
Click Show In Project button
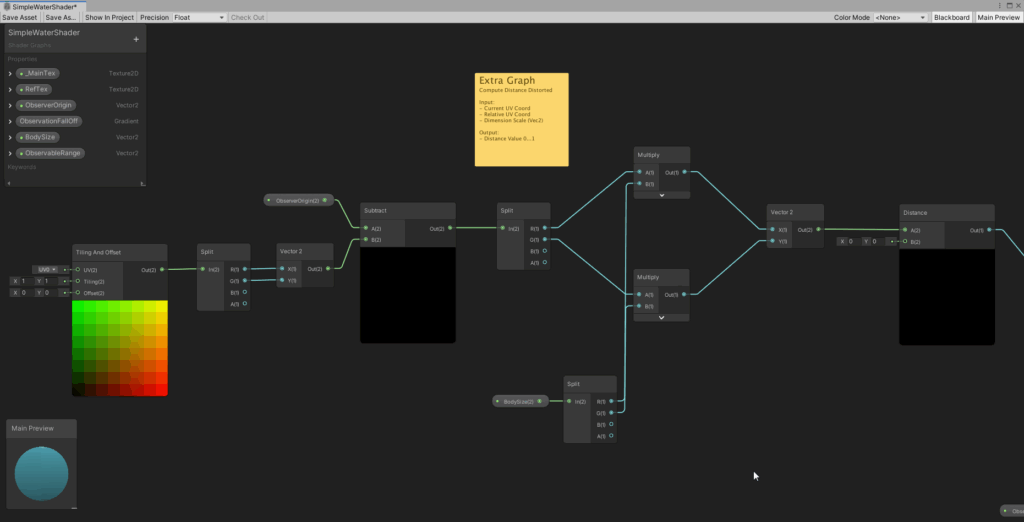pos(109,17)
